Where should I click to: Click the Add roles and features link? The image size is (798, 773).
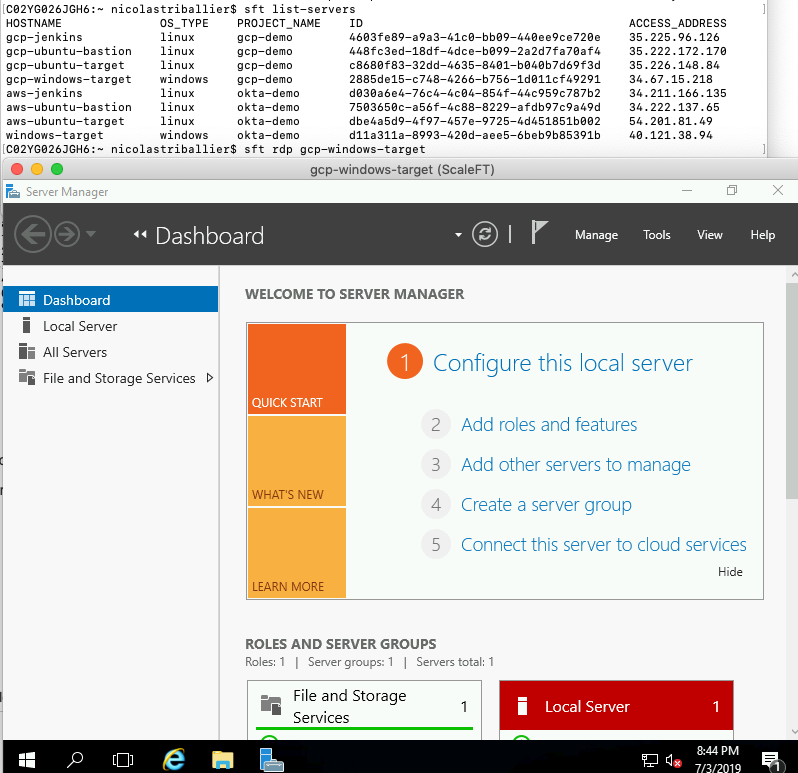(549, 425)
